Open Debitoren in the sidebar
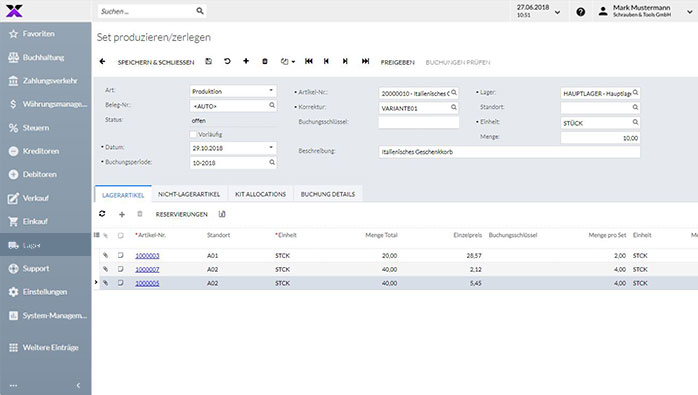The image size is (698, 395). point(45,175)
